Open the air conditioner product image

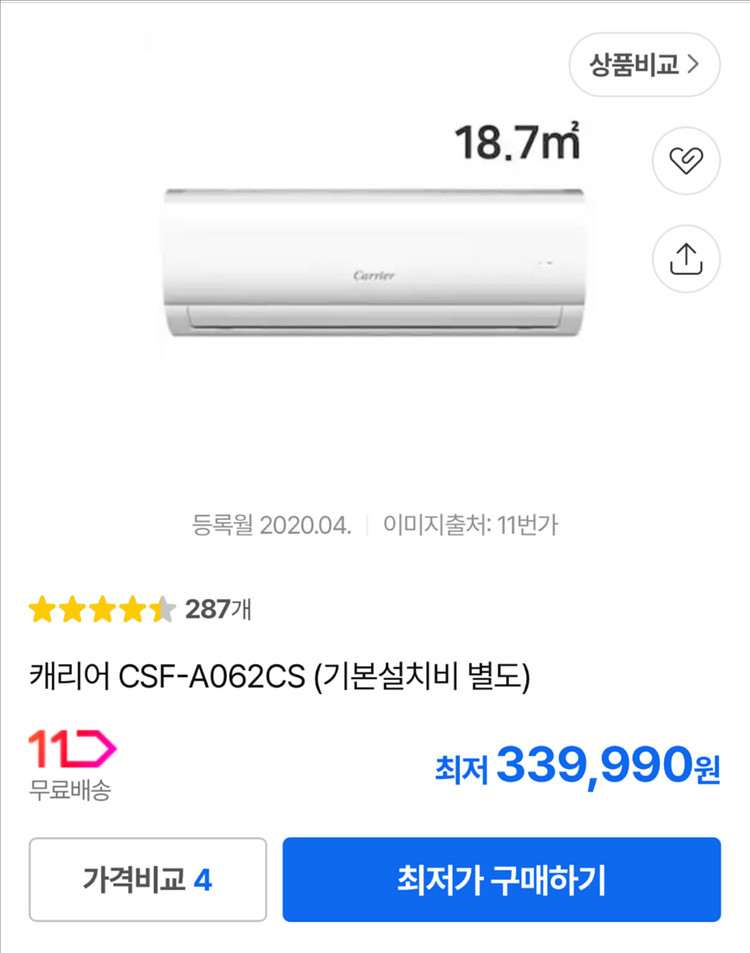tap(374, 262)
